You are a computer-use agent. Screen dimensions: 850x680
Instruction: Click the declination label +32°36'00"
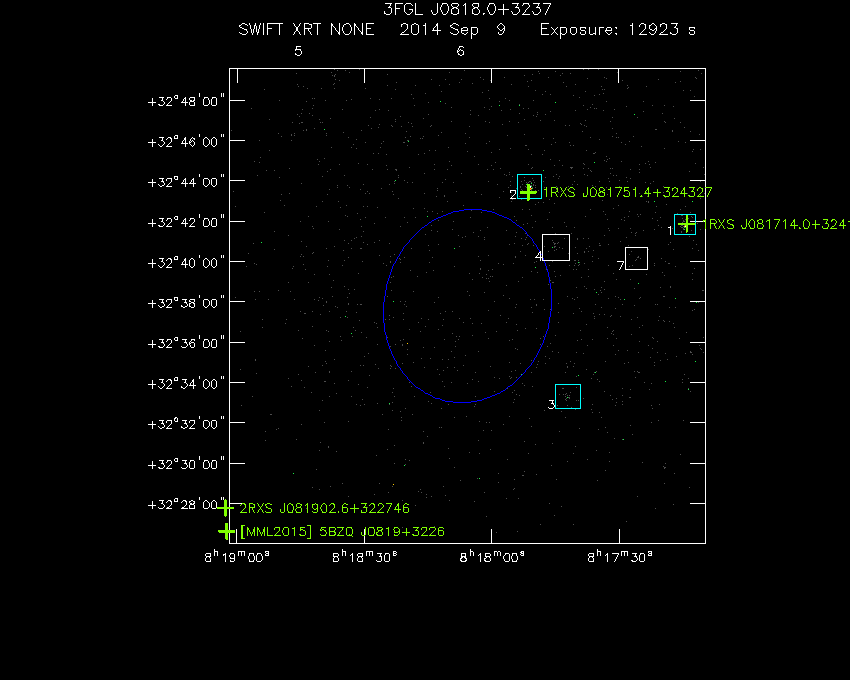coord(186,343)
